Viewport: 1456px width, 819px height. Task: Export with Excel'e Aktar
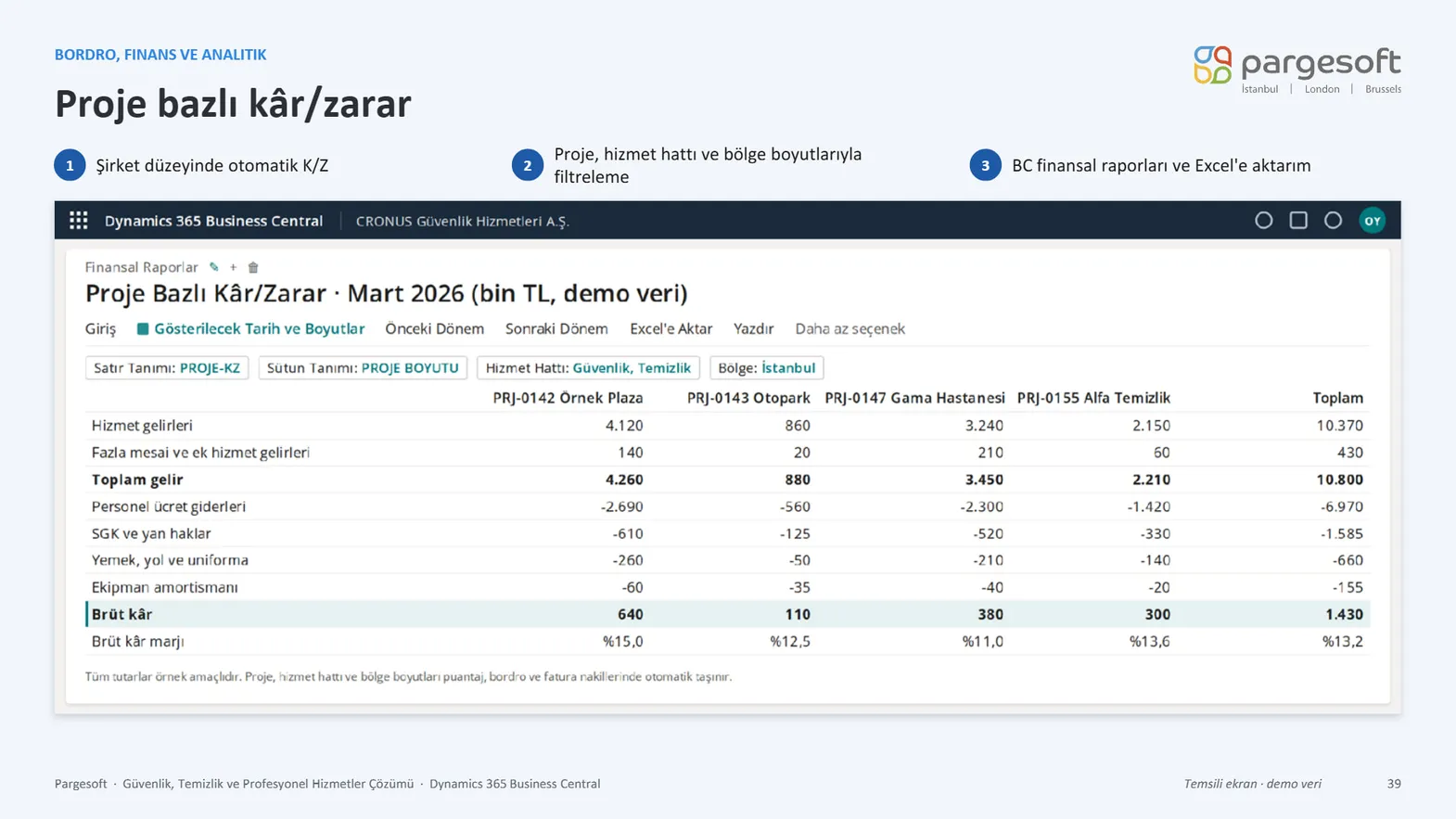671,329
